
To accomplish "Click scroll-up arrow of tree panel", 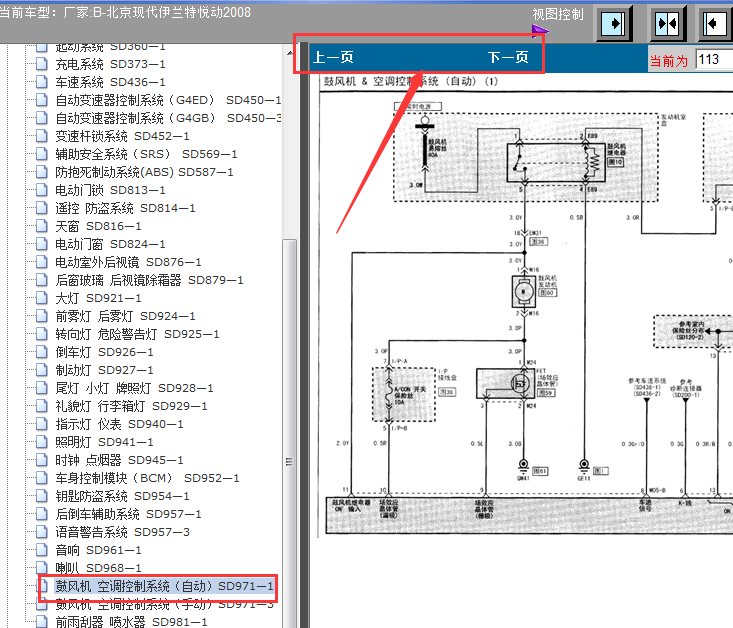I will (289, 53).
